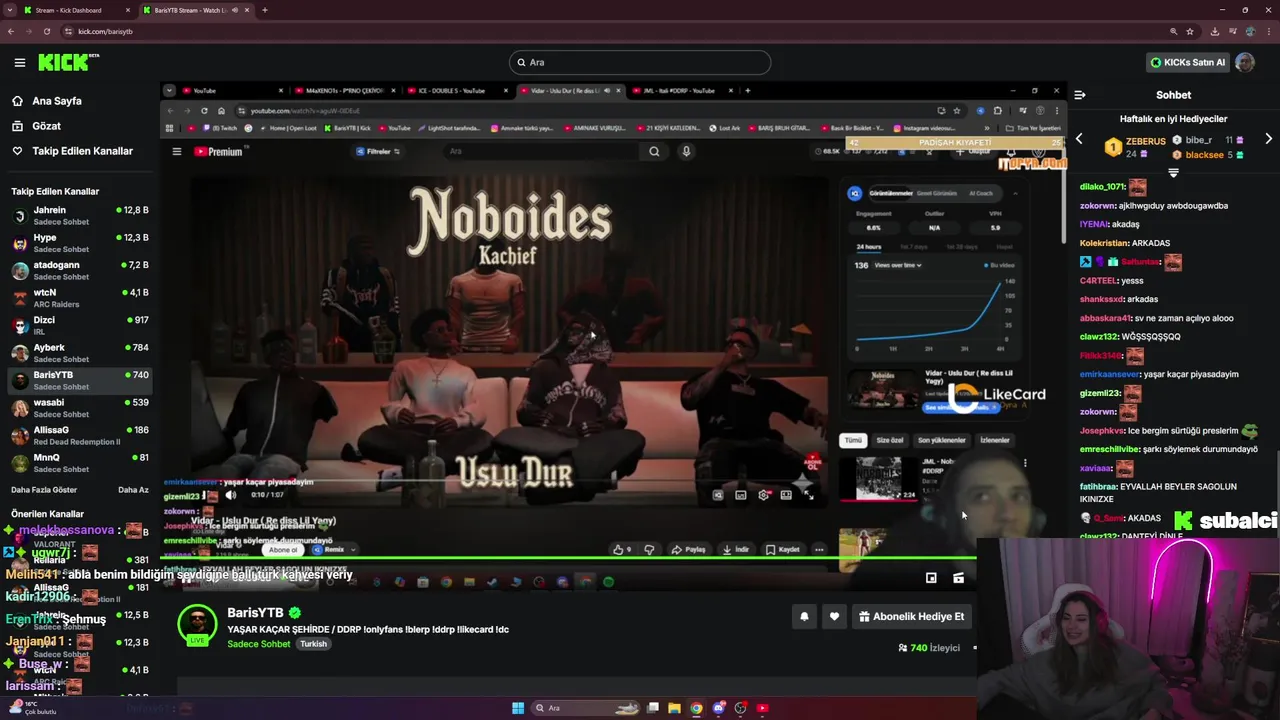Click BarisYTB channel avatar
The height and width of the screenshot is (720, 1280).
(x=197, y=624)
